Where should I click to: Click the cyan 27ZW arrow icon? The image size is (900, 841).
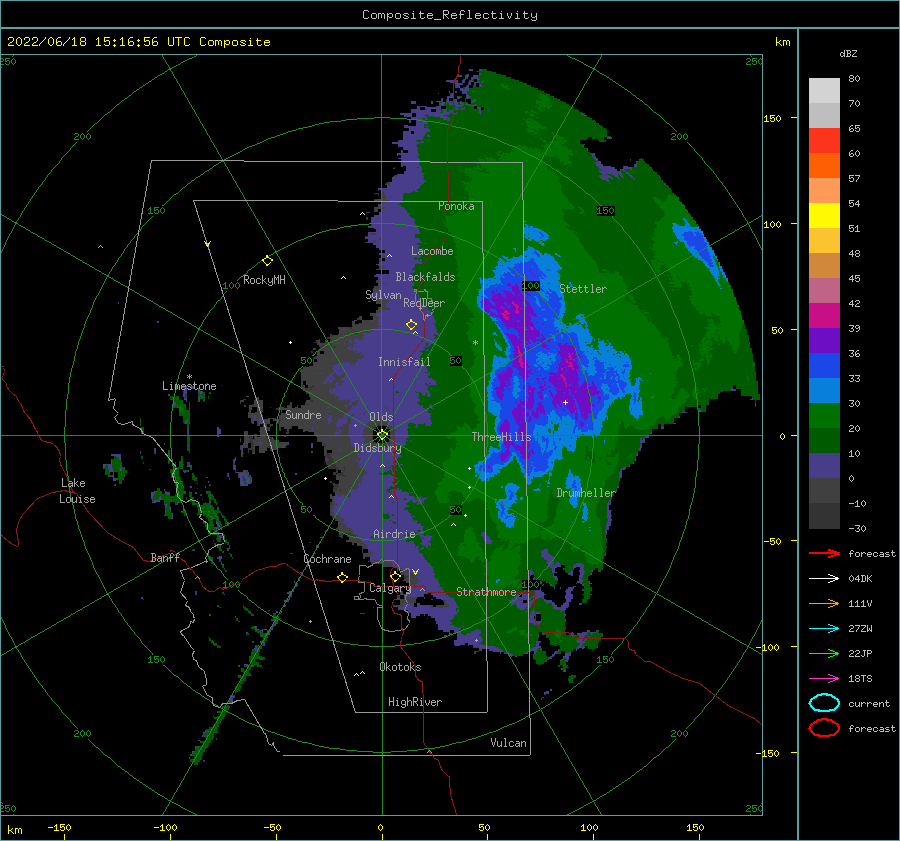coord(824,629)
